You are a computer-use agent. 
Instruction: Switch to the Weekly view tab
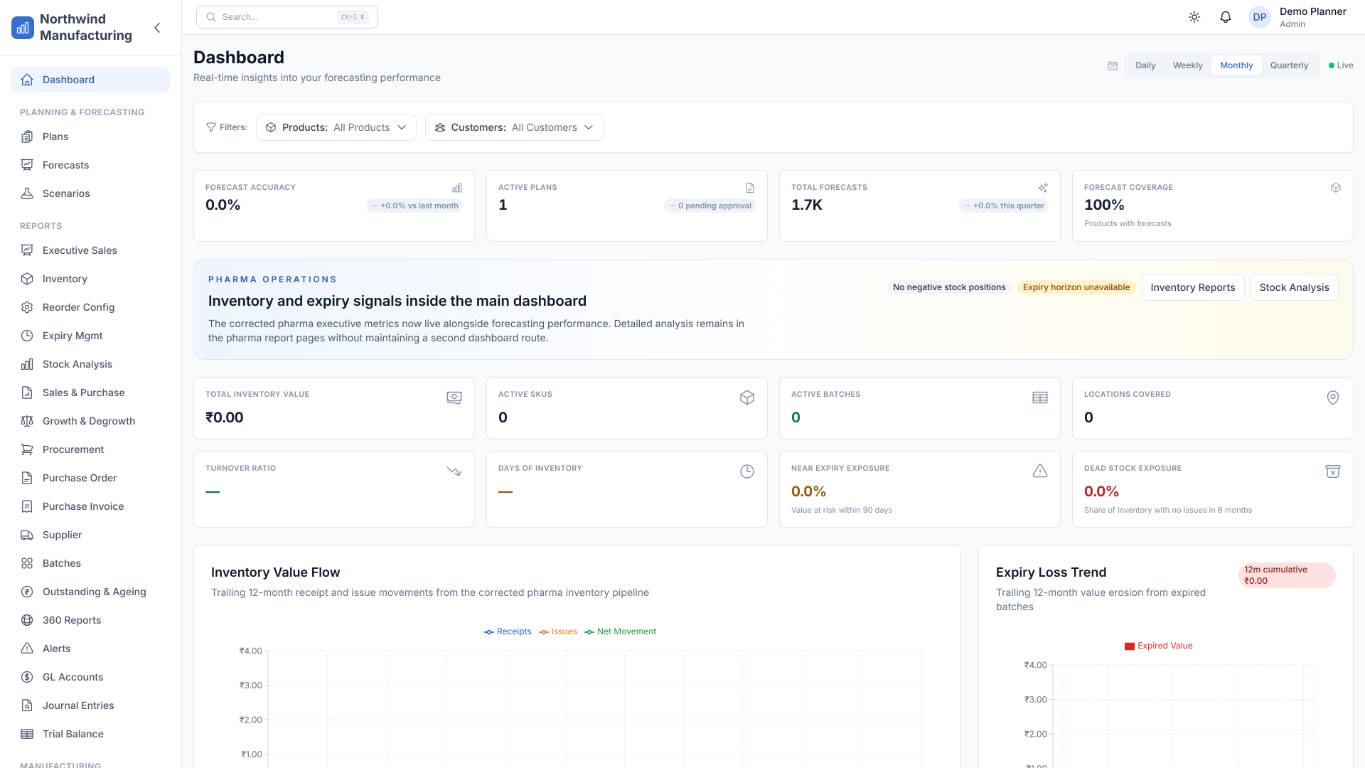1188,65
